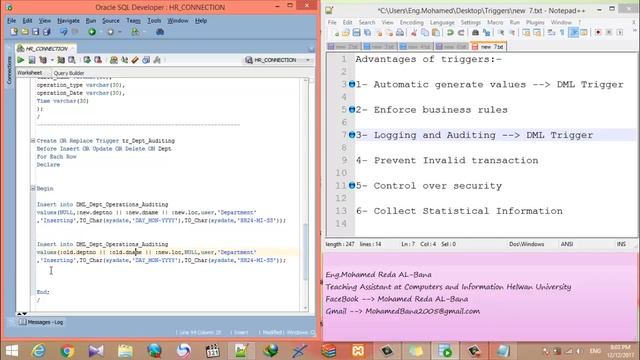Expand Notepad++ toolbar overflow chevron

[x=635, y=31]
